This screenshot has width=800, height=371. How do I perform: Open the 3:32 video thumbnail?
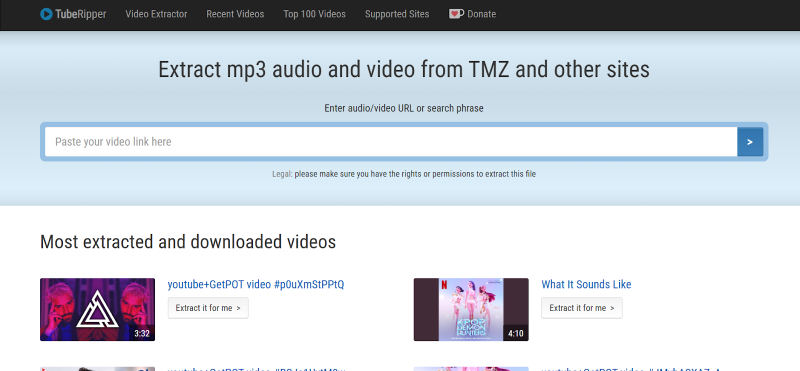click(97, 309)
